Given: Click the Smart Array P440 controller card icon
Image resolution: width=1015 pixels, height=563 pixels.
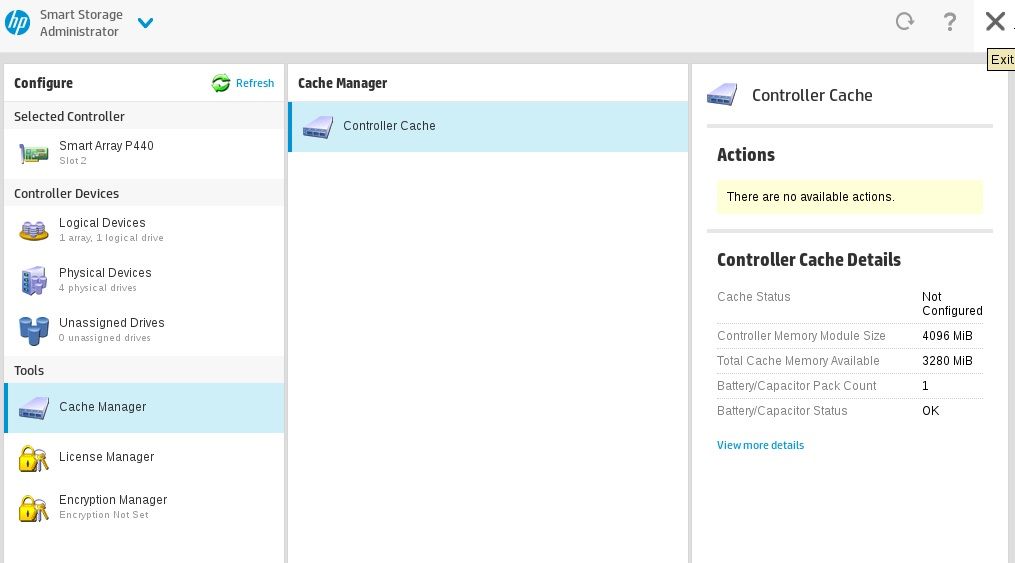Looking at the screenshot, I should [34, 153].
